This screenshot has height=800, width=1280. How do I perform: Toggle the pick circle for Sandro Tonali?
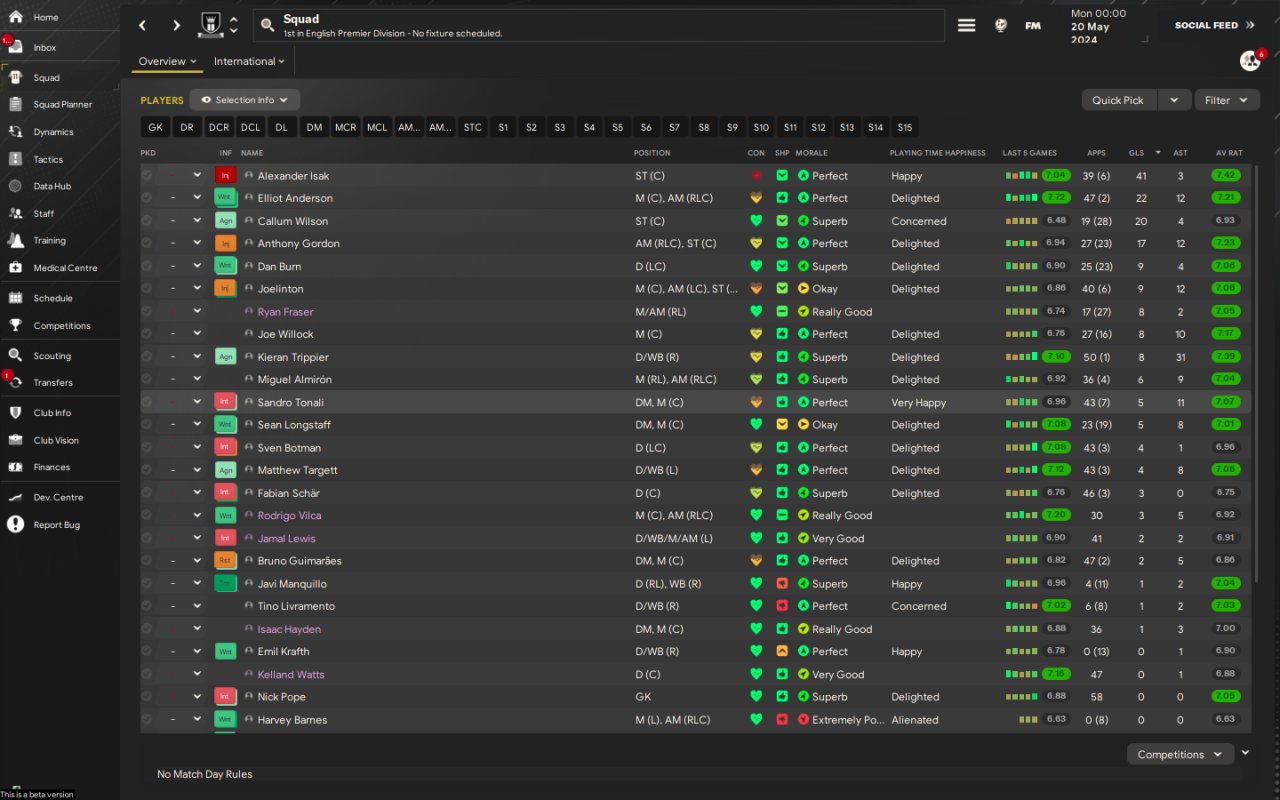pos(147,402)
